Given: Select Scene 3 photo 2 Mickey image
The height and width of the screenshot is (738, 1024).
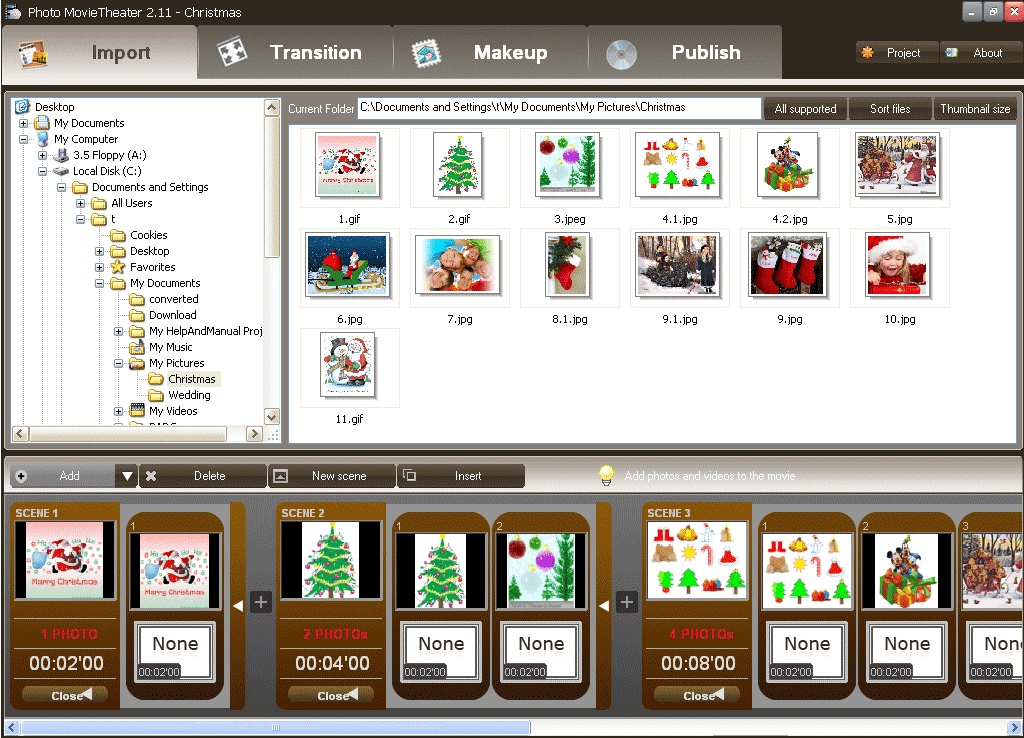Looking at the screenshot, I should click(906, 571).
